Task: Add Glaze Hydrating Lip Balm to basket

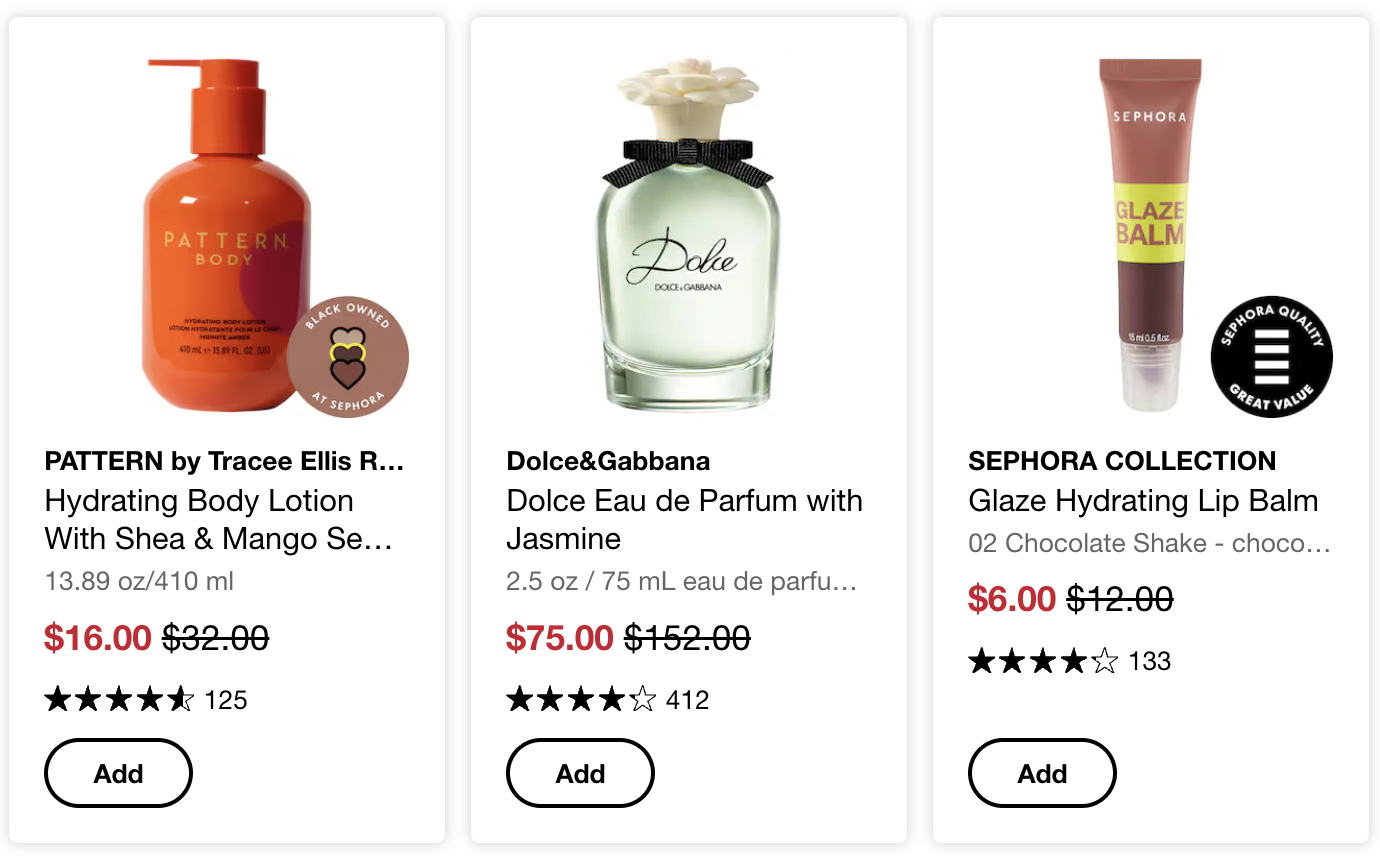Action: click(1042, 773)
